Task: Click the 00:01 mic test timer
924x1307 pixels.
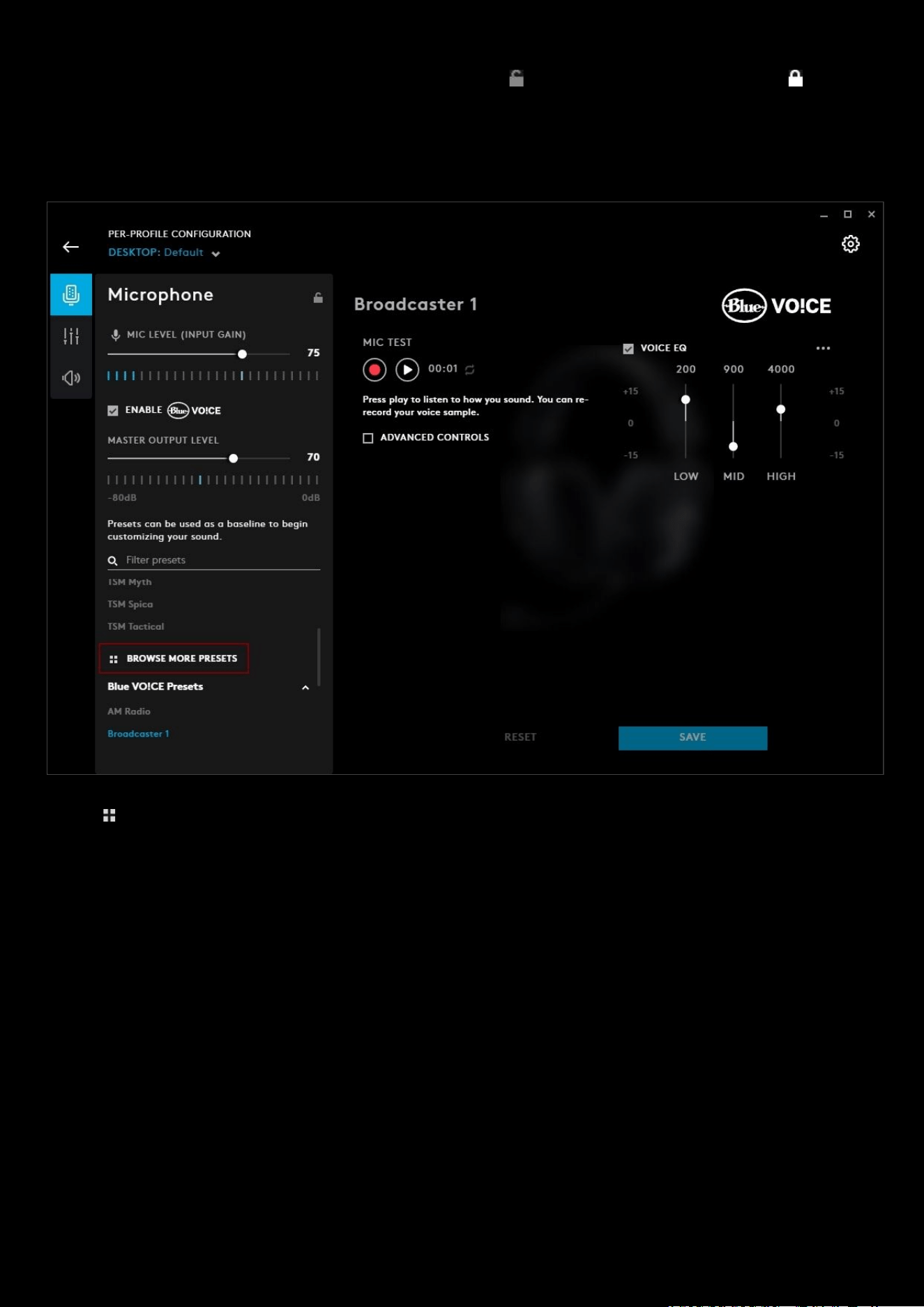Action: click(443, 369)
